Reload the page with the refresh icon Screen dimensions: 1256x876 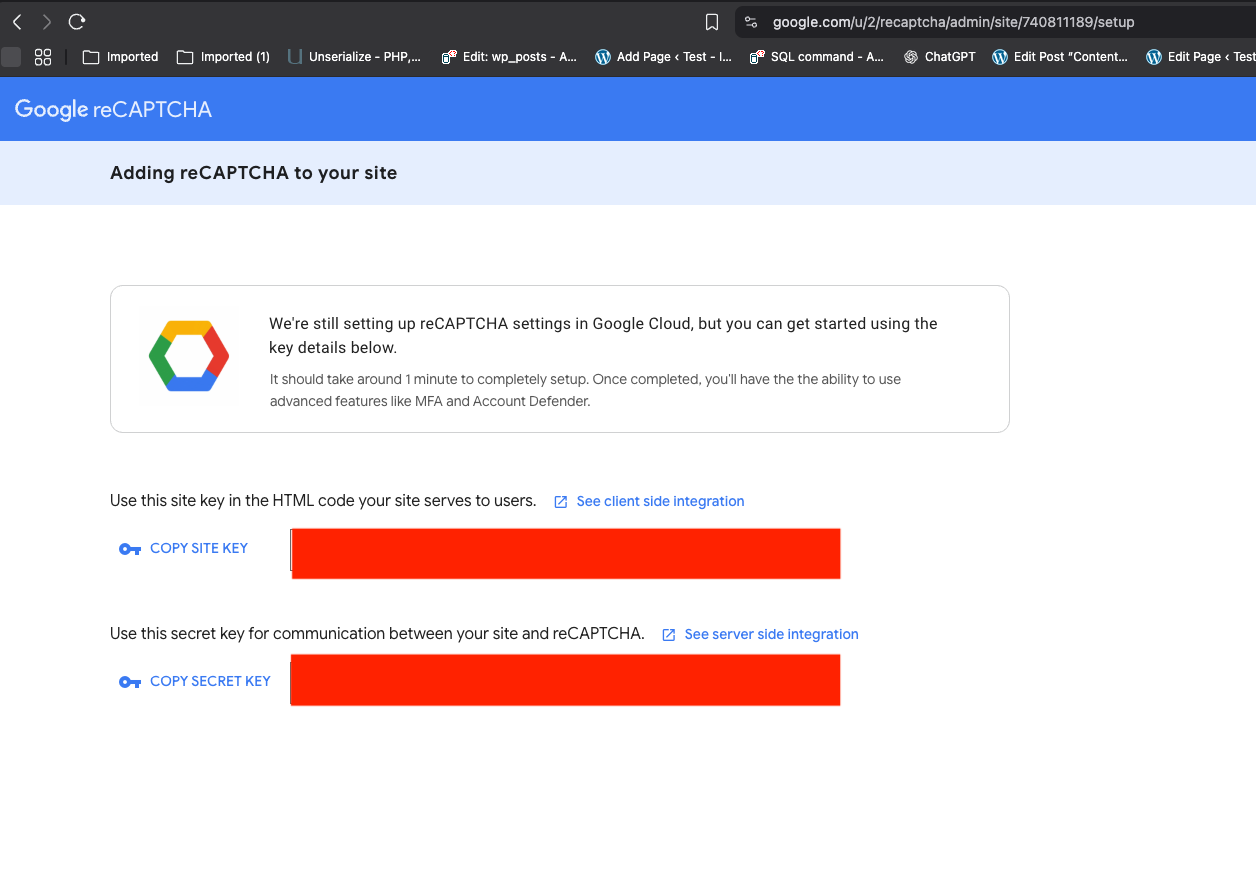(77, 22)
